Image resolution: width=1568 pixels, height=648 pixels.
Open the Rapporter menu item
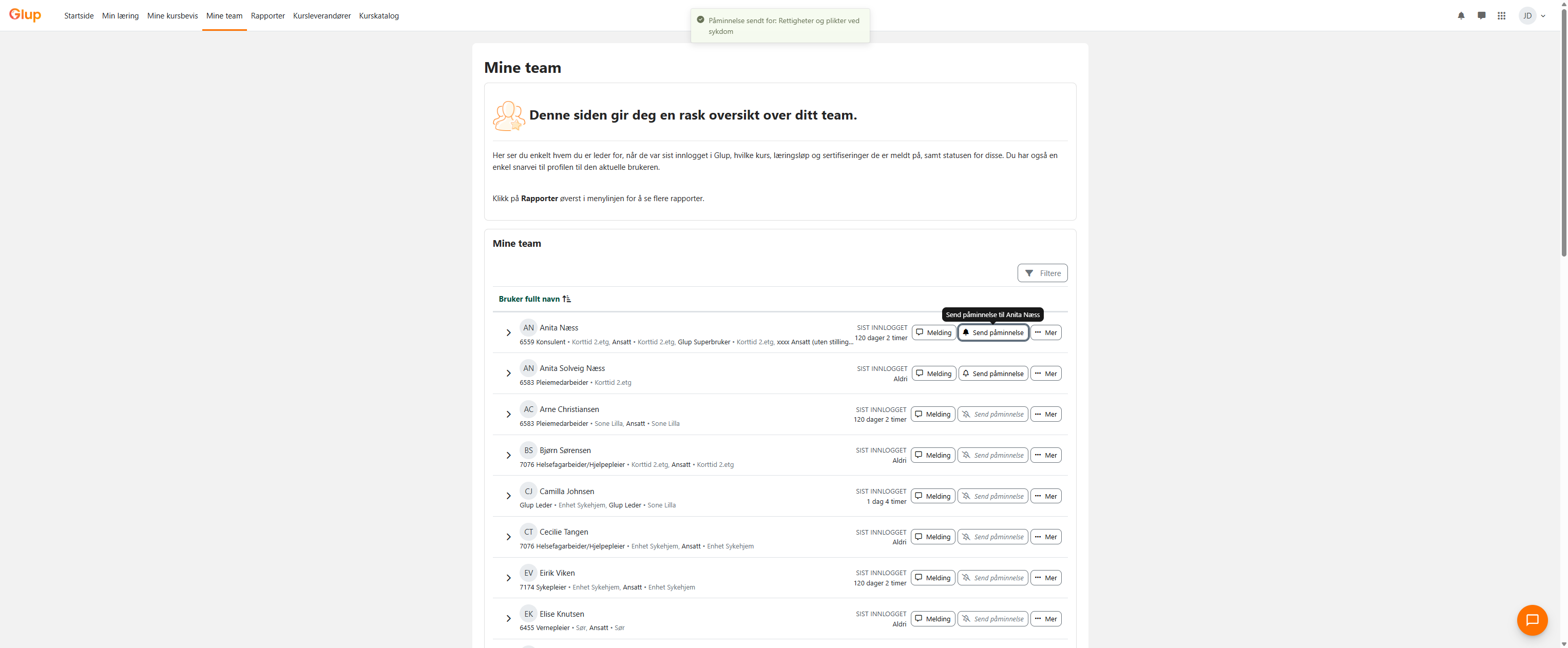pos(268,16)
